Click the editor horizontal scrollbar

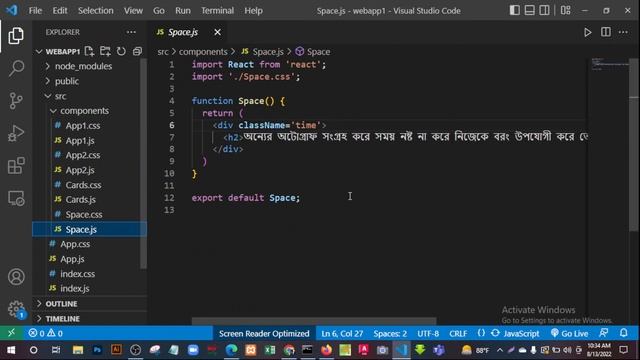tap(313, 321)
